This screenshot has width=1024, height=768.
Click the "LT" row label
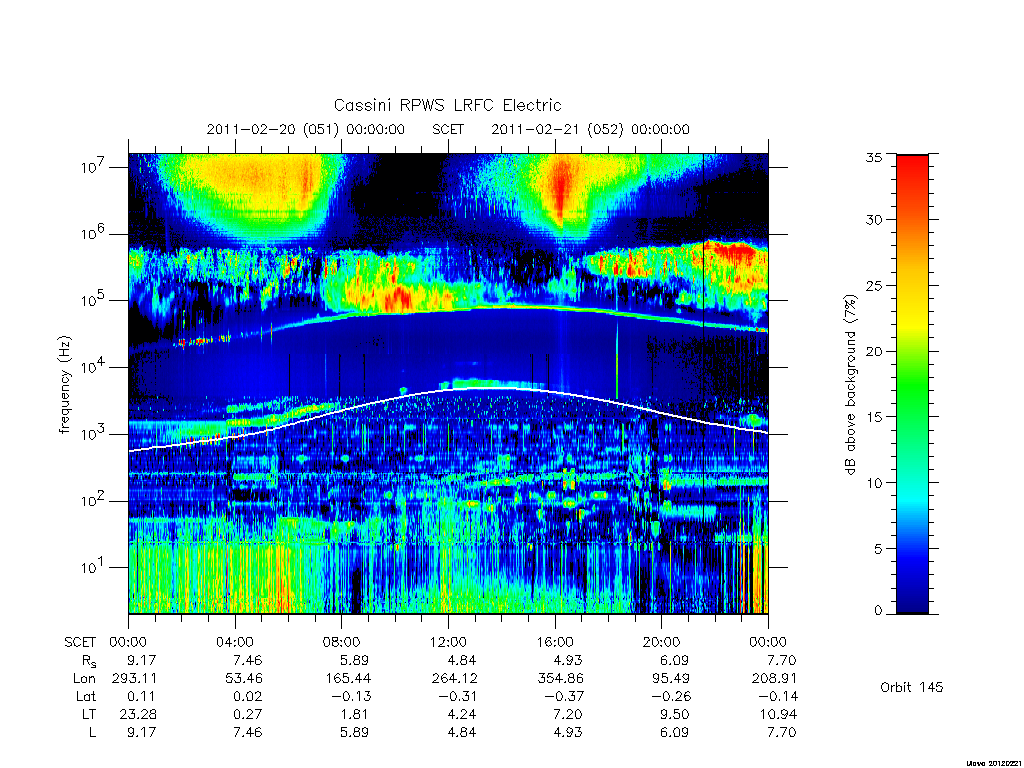point(89,714)
